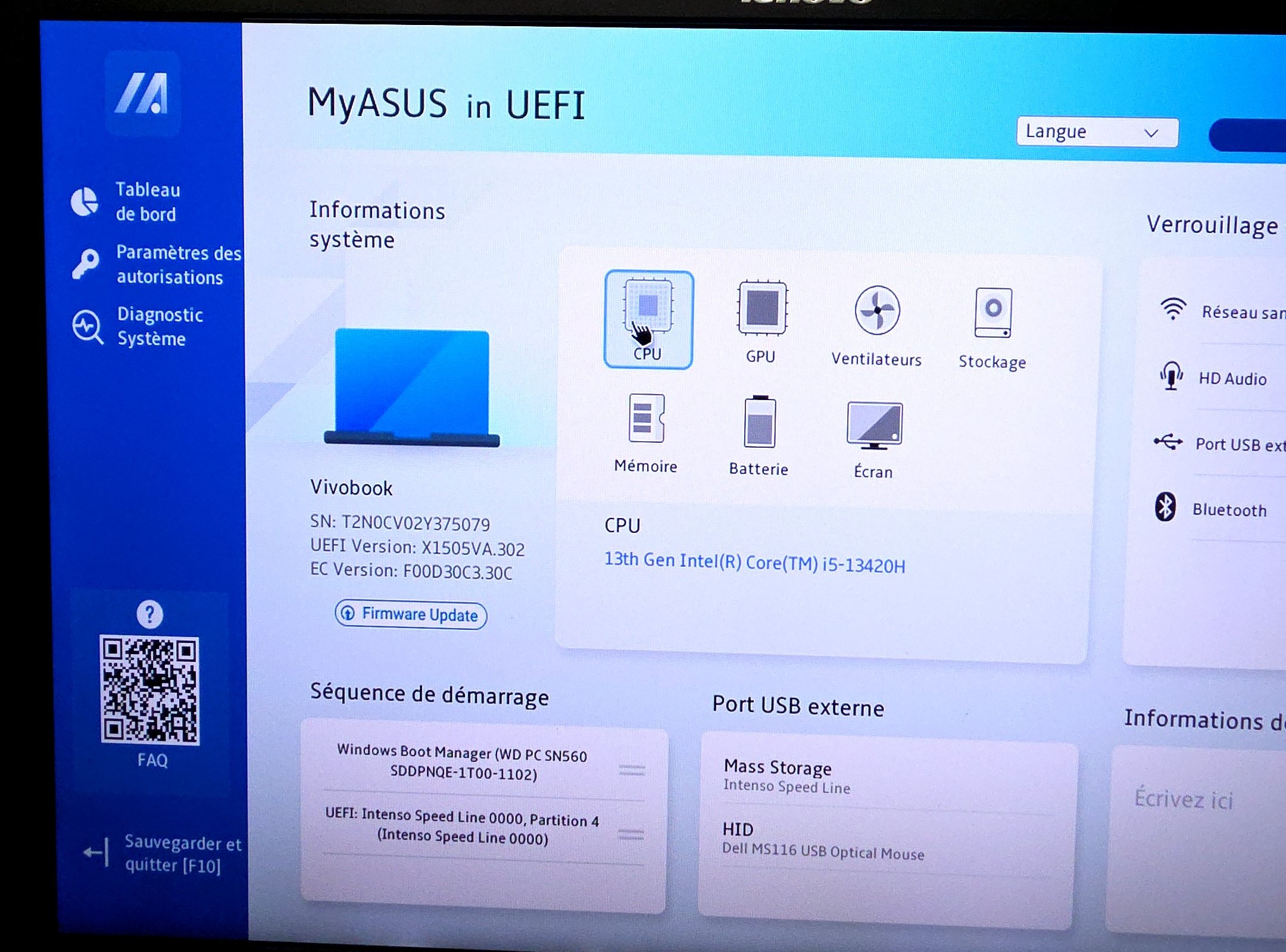
Task: Click the Intenso Speed Line boot reorder handle
Action: pyautogui.click(x=630, y=835)
